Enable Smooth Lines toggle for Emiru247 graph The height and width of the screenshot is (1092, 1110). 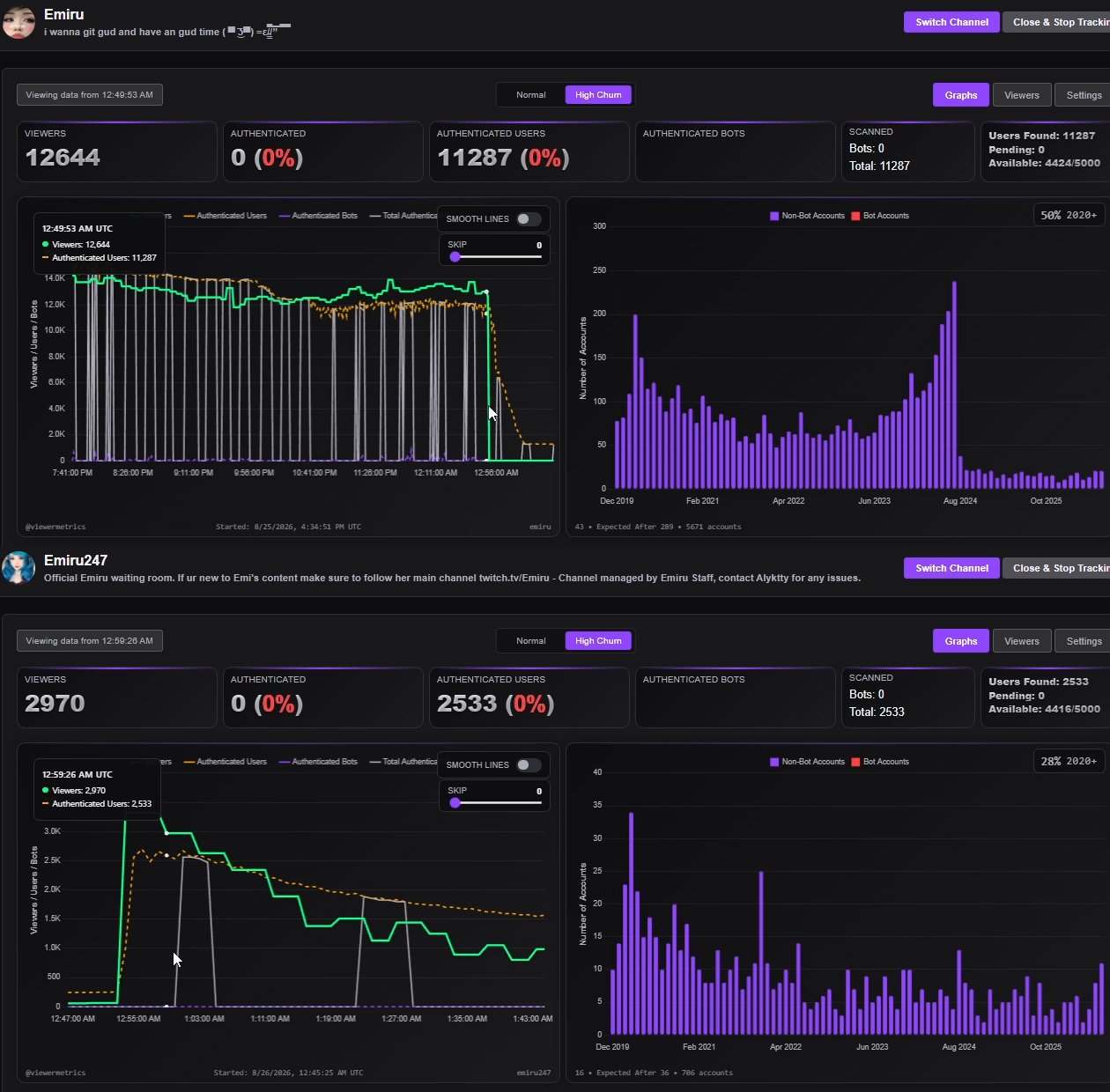click(529, 765)
